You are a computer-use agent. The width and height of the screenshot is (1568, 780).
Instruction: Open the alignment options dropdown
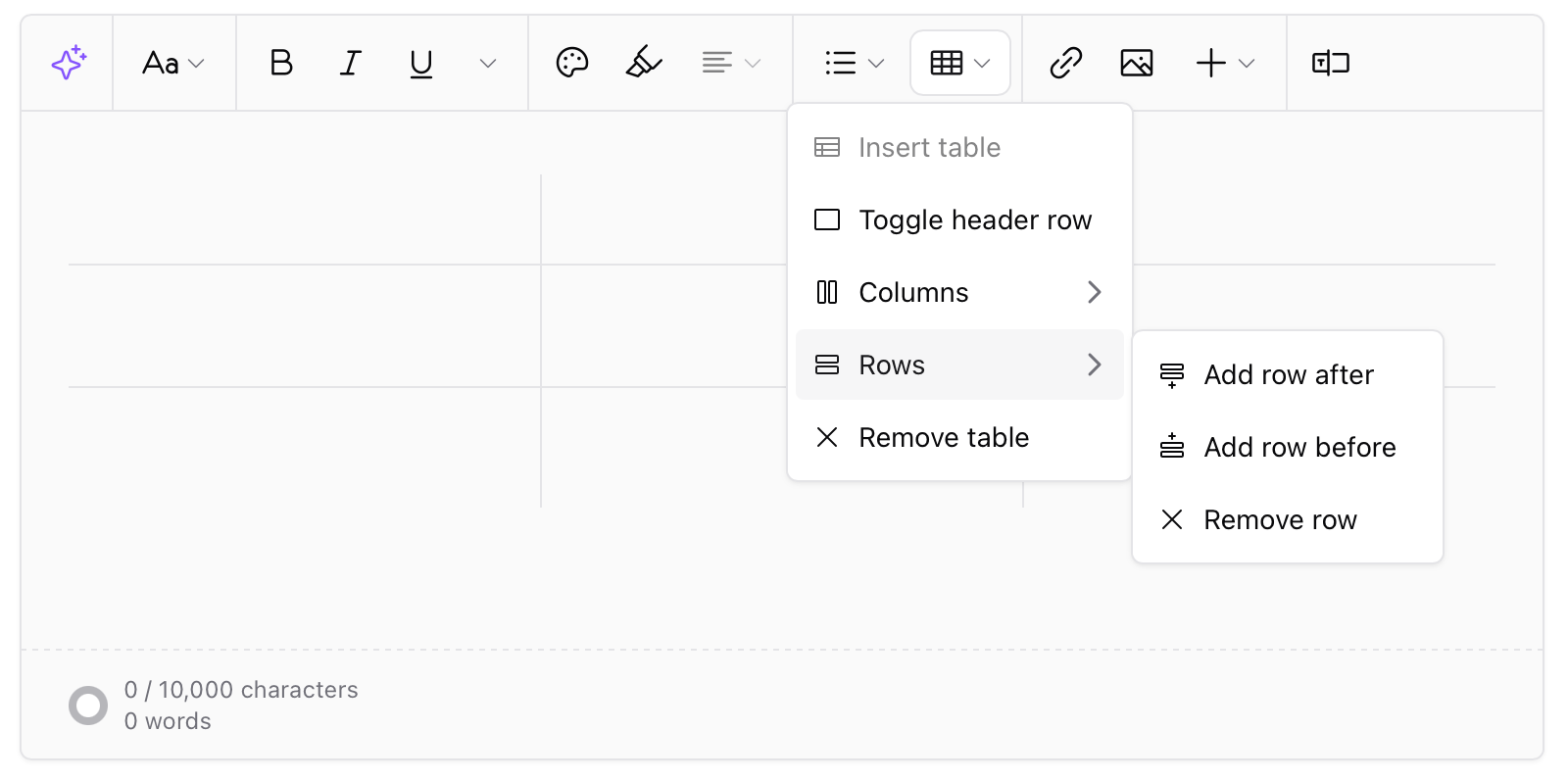pos(729,62)
